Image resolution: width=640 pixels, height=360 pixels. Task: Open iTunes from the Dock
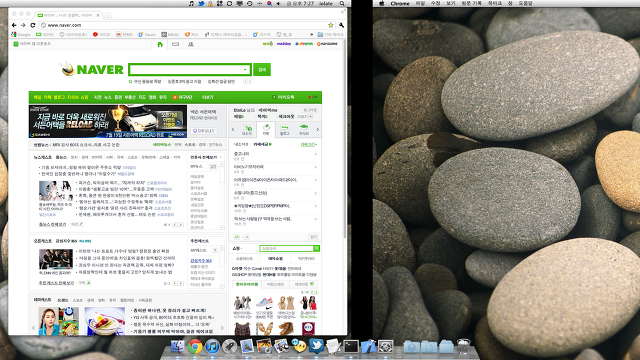point(212,347)
